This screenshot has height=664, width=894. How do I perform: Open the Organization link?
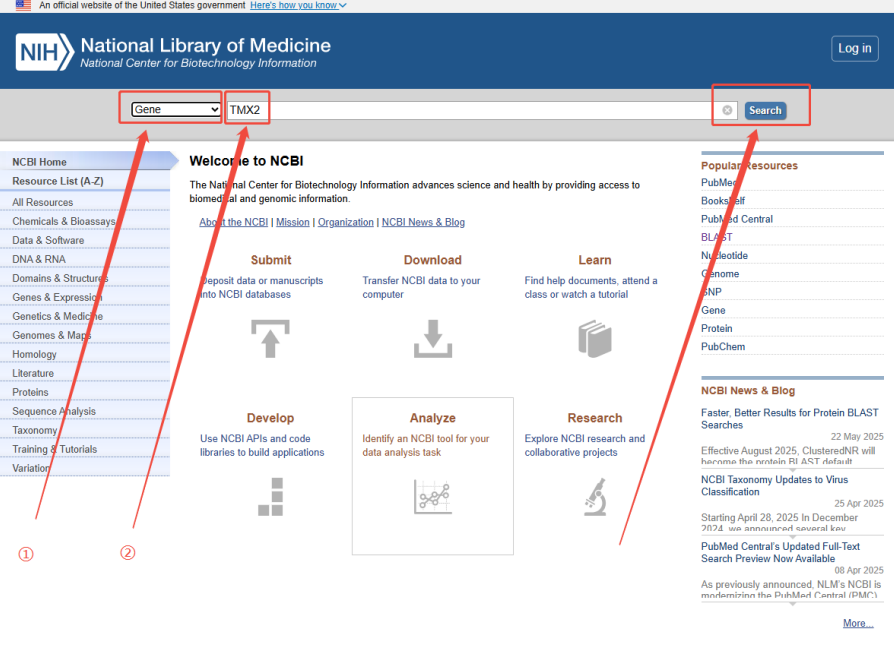346,222
